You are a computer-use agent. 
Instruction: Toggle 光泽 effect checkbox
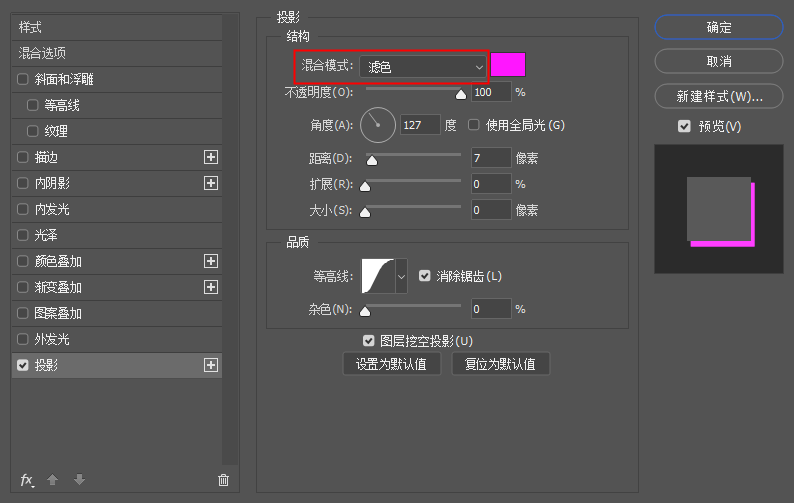[23, 235]
